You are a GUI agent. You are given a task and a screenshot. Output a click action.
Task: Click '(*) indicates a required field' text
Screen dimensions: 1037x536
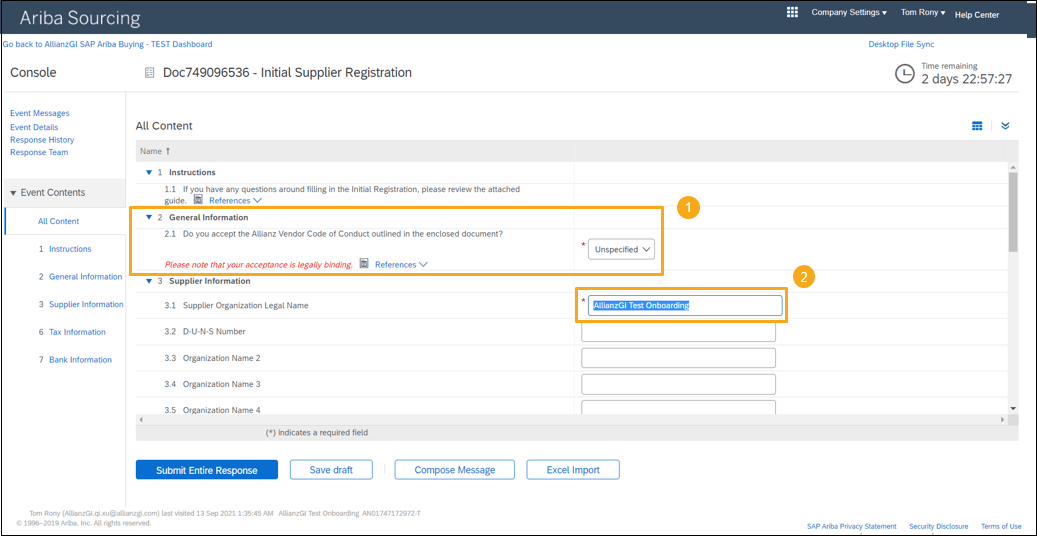(x=316, y=433)
